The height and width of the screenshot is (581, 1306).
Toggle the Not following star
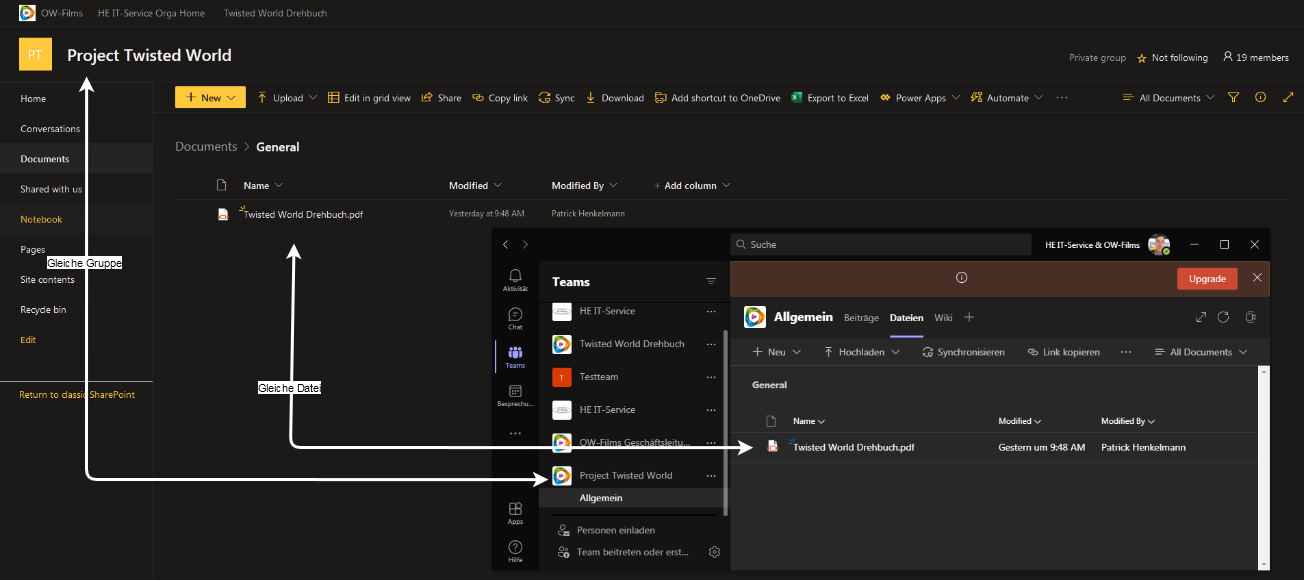tap(1142, 58)
